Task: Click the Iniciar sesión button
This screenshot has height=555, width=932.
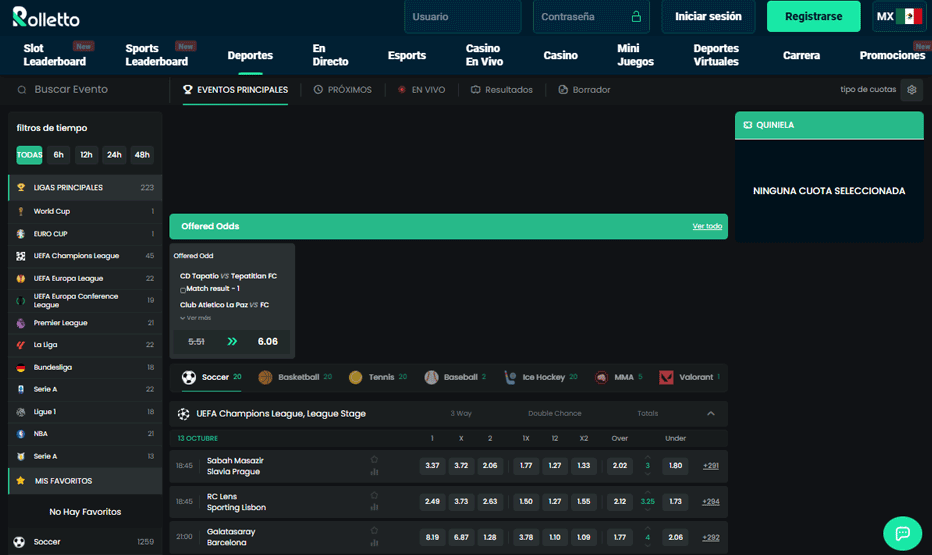Action: click(x=708, y=17)
